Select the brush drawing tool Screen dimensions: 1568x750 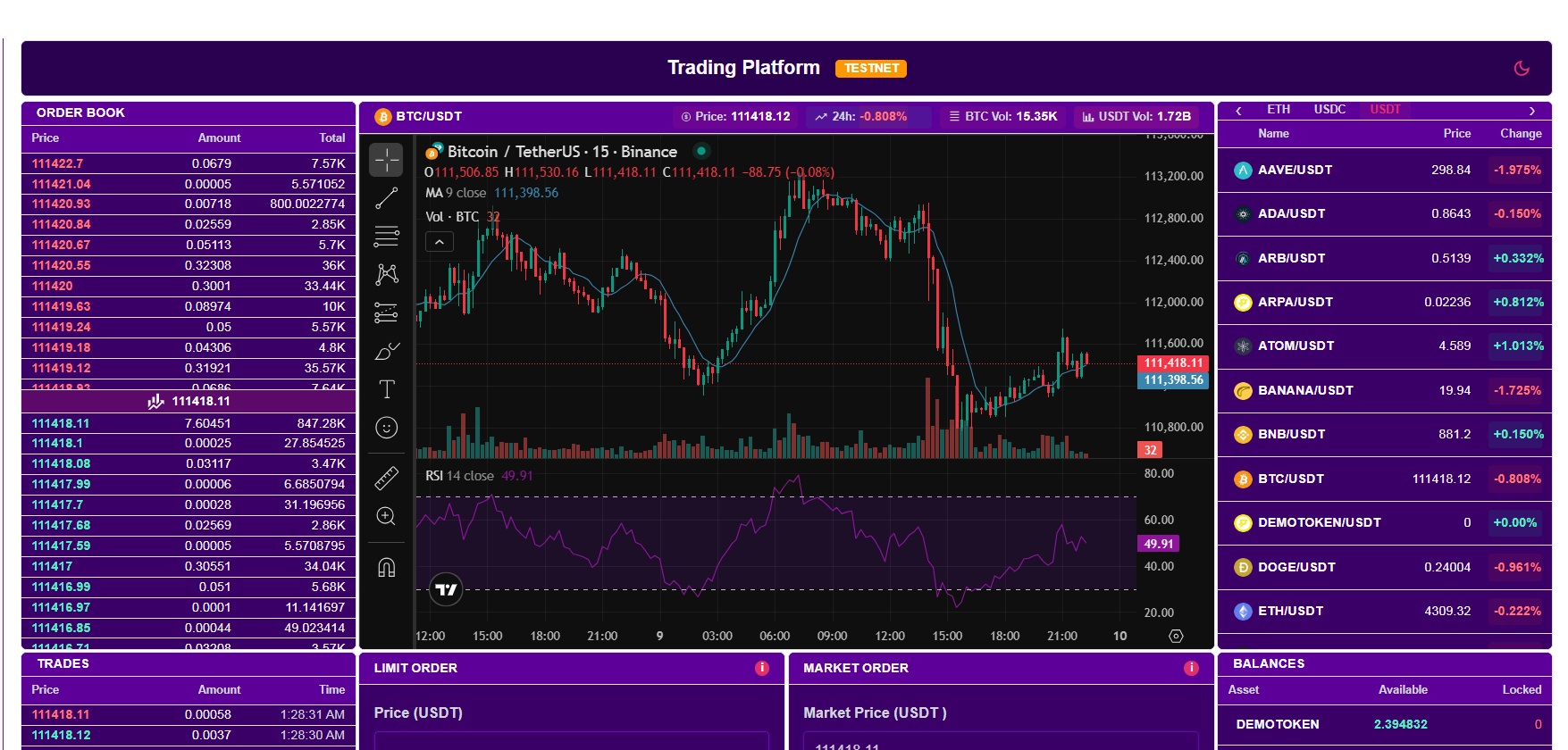386,351
